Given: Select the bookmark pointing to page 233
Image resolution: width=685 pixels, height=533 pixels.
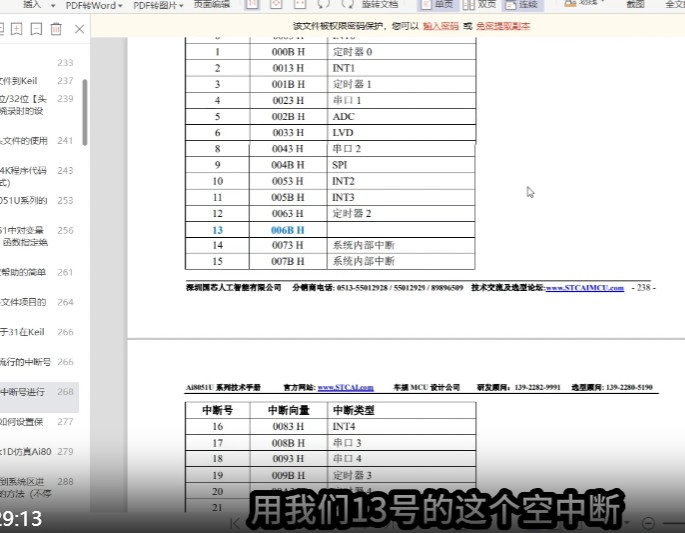Looking at the screenshot, I should tap(39, 62).
